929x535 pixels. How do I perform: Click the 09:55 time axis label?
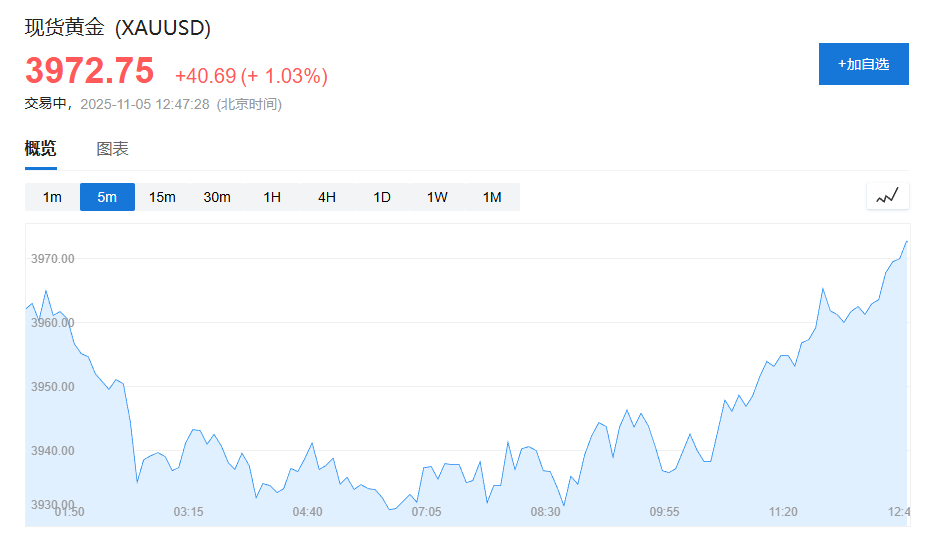665,512
